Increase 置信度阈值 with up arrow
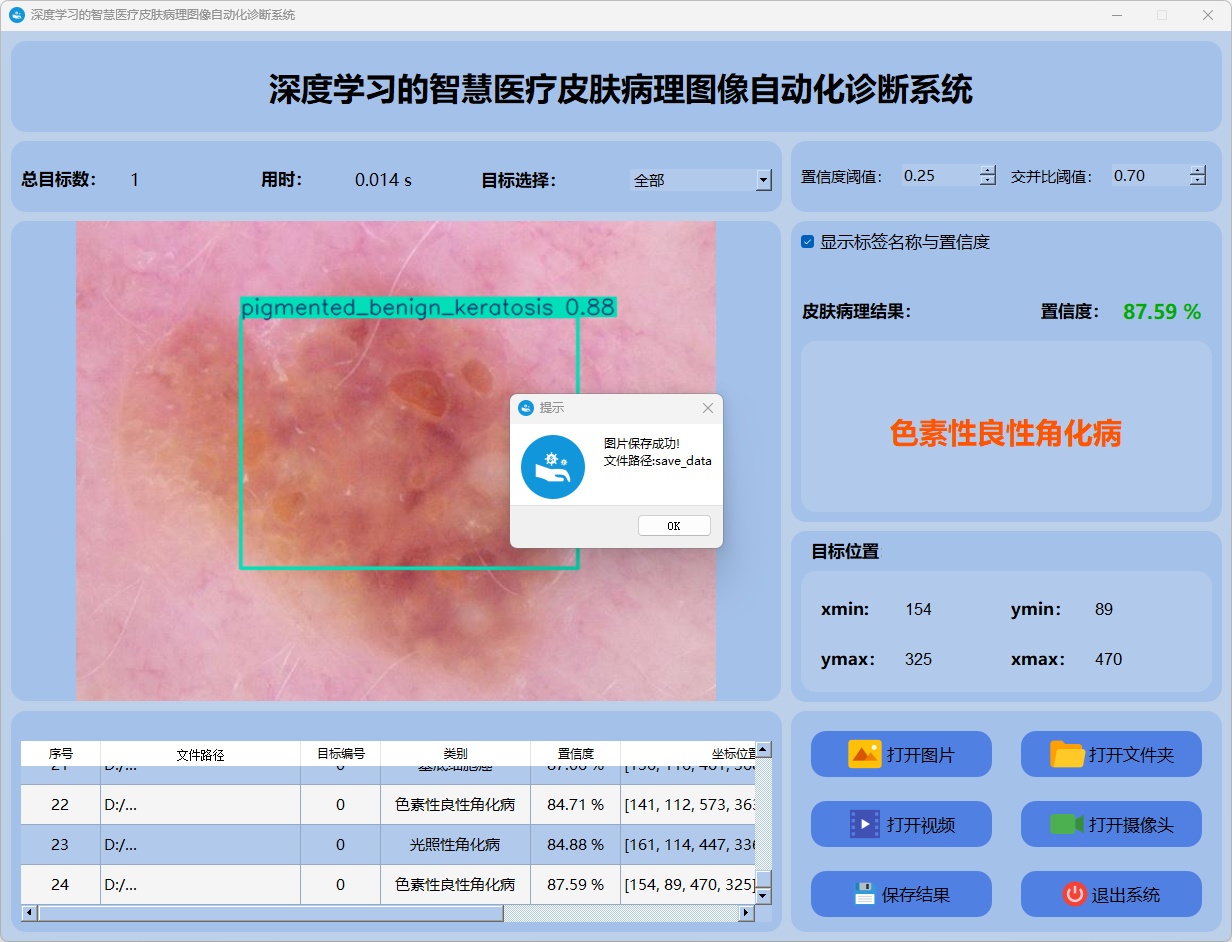The width and height of the screenshot is (1232, 942). tap(988, 170)
